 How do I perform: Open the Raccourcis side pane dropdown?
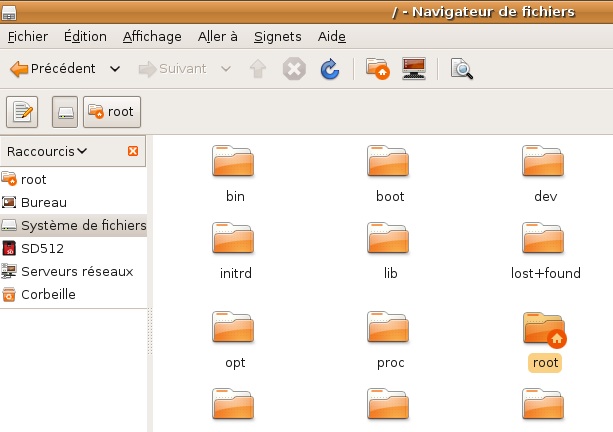(47, 151)
